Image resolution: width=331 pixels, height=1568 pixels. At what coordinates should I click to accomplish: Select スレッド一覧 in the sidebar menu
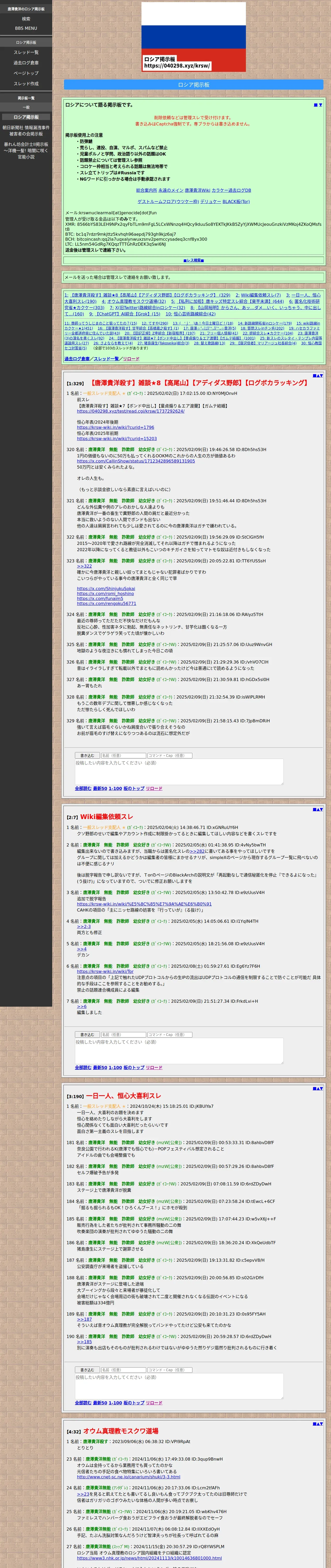tap(26, 52)
